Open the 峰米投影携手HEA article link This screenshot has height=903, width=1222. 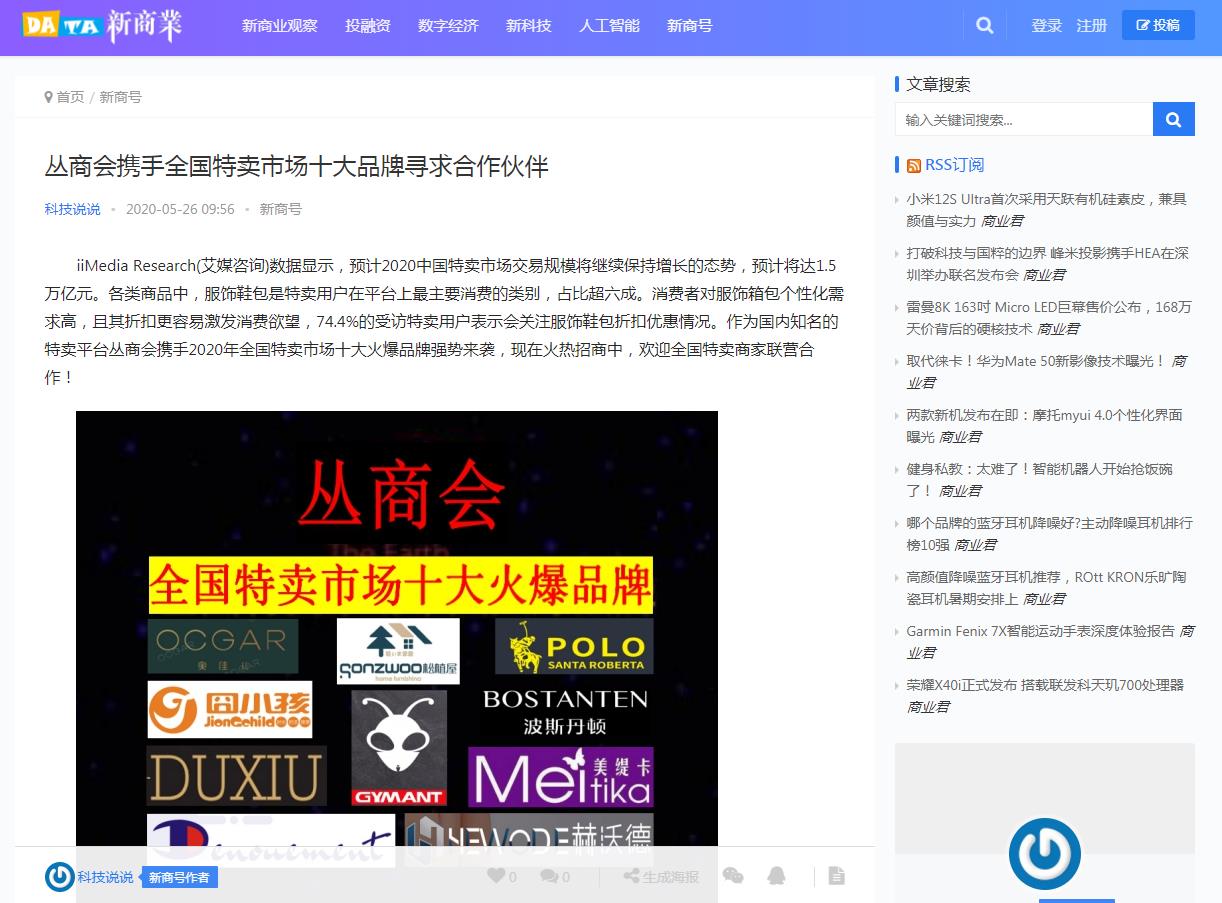click(1047, 264)
